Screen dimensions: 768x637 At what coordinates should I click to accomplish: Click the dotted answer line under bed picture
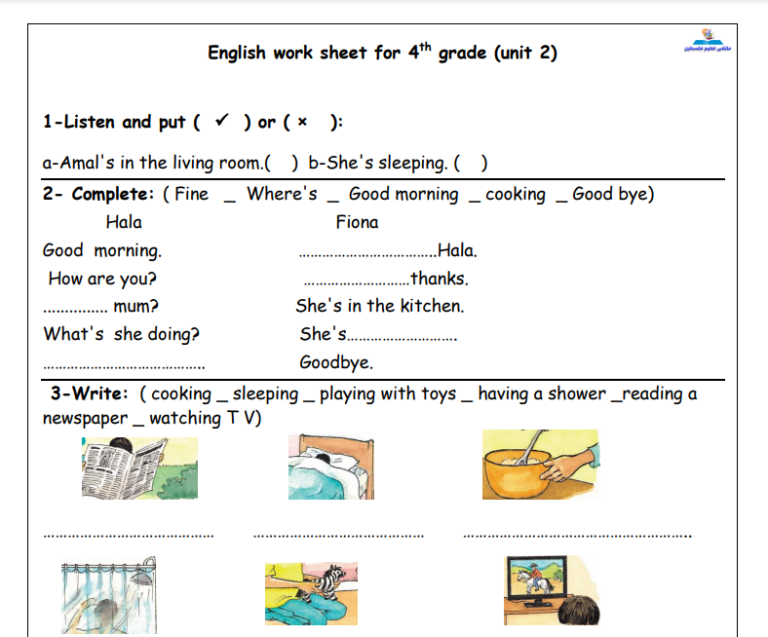(338, 536)
